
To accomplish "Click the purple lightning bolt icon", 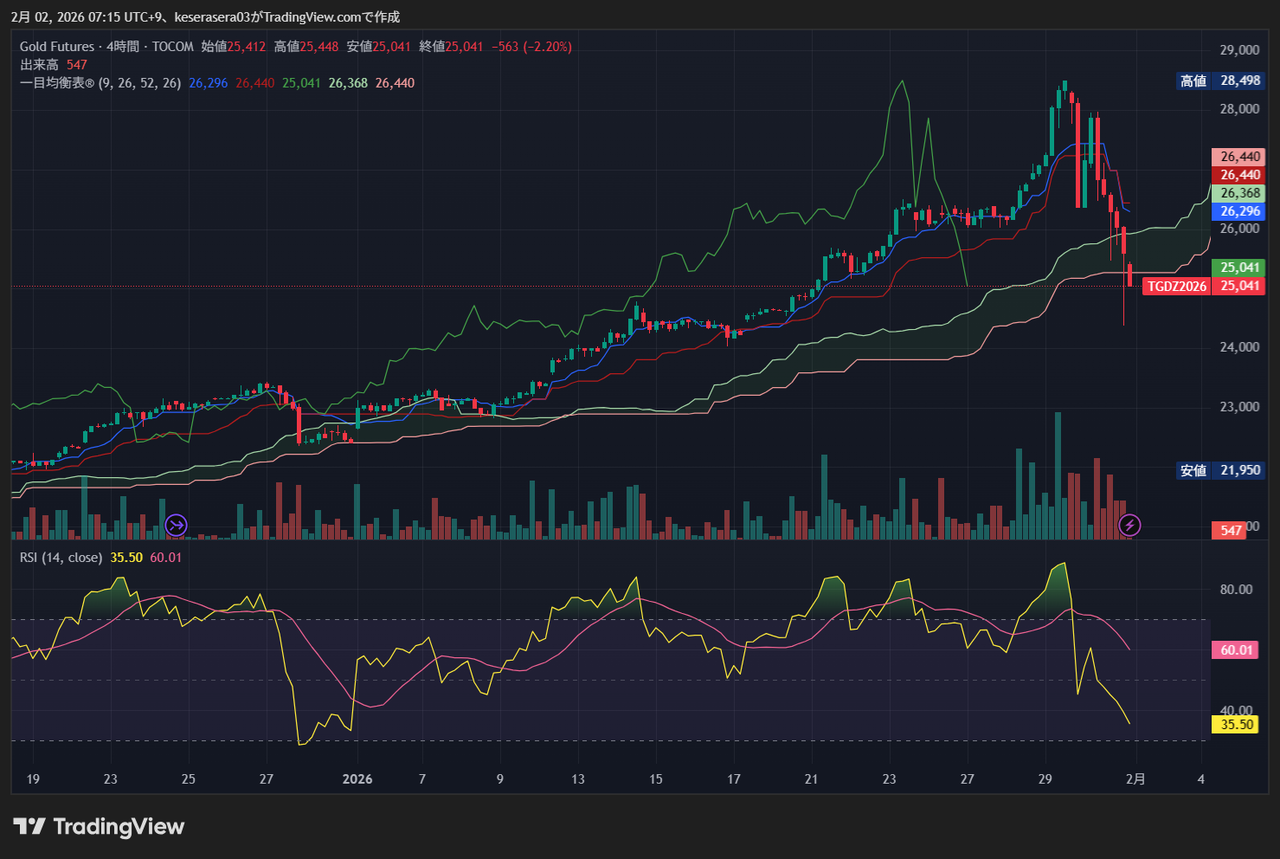I will 1129,524.
